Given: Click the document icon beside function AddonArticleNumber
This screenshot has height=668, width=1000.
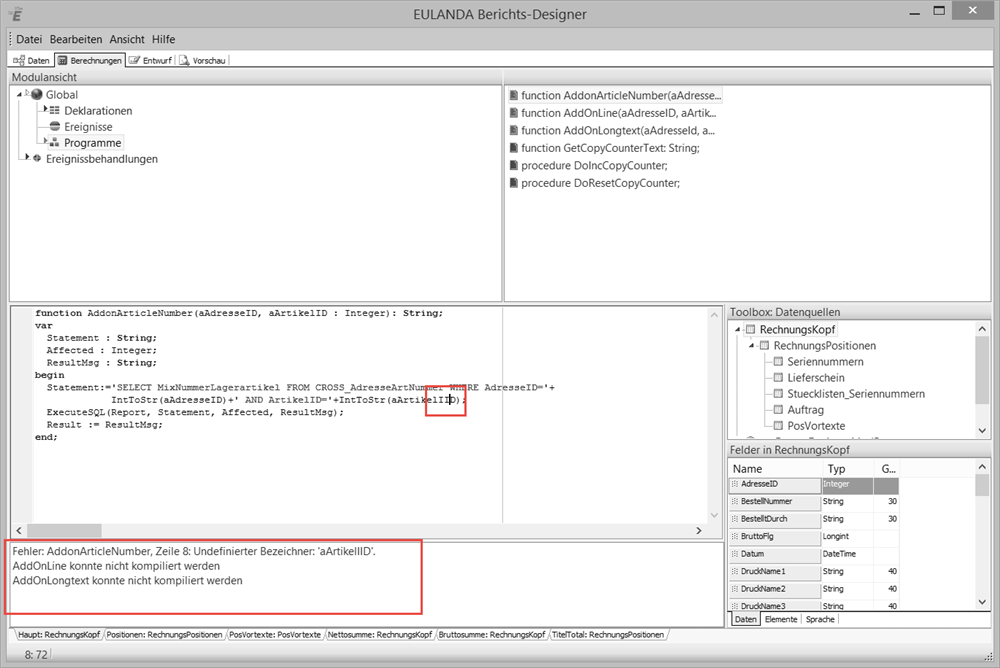Looking at the screenshot, I should tap(513, 96).
